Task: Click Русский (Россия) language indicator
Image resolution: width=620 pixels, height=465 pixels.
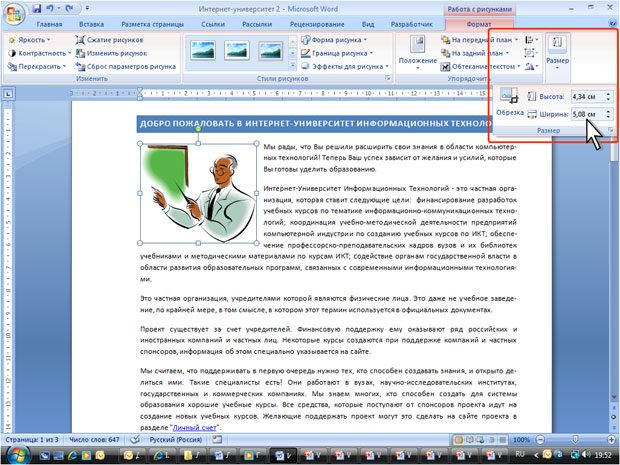Action: click(176, 439)
